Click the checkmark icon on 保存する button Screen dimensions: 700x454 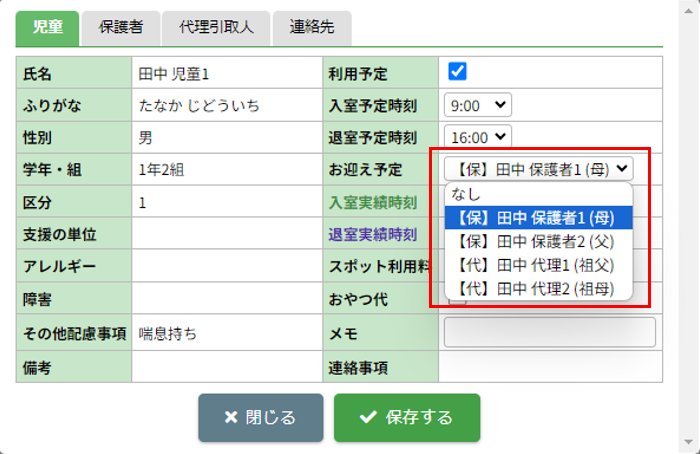(x=367, y=418)
